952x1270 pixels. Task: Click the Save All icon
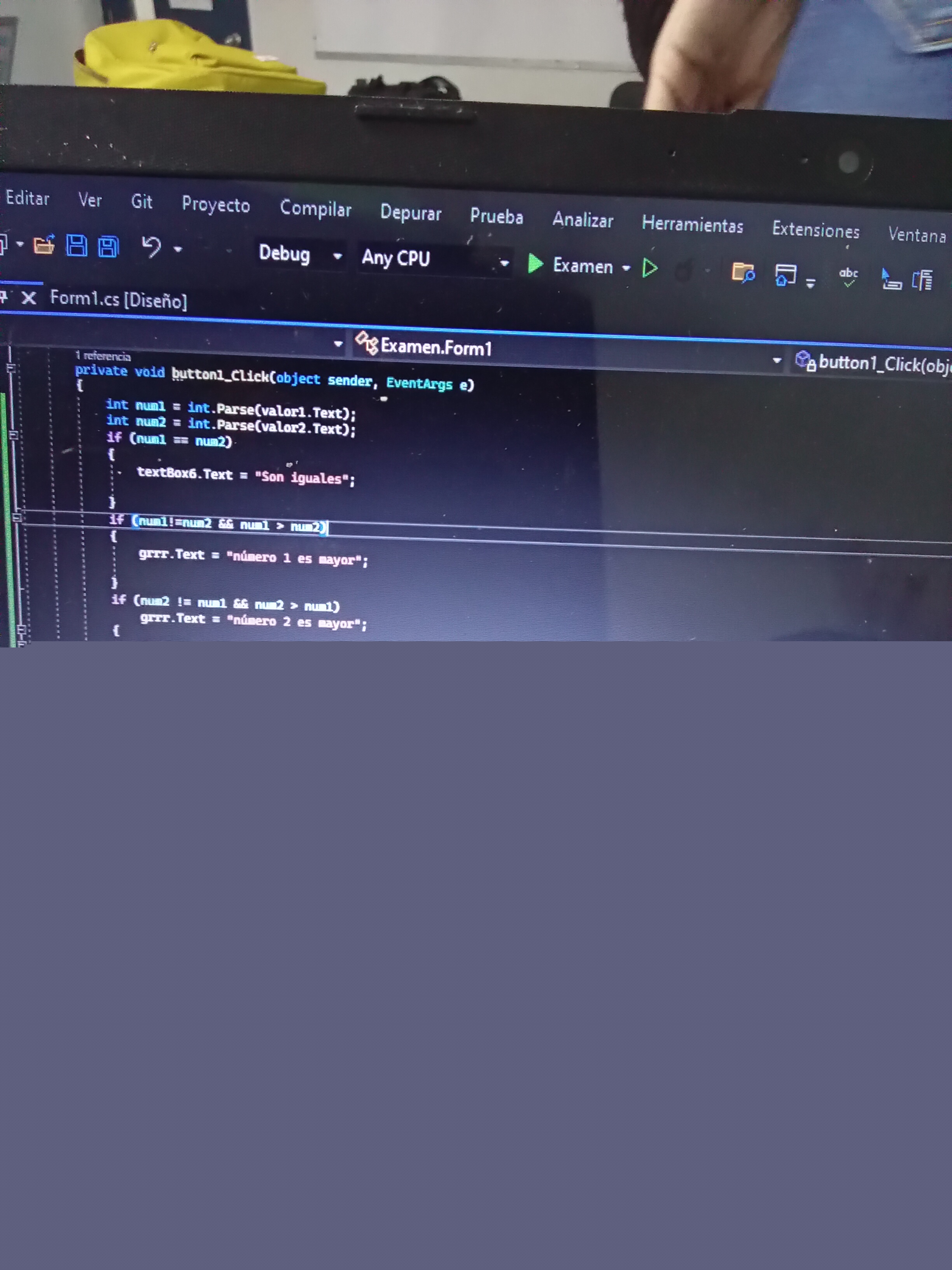[x=108, y=247]
